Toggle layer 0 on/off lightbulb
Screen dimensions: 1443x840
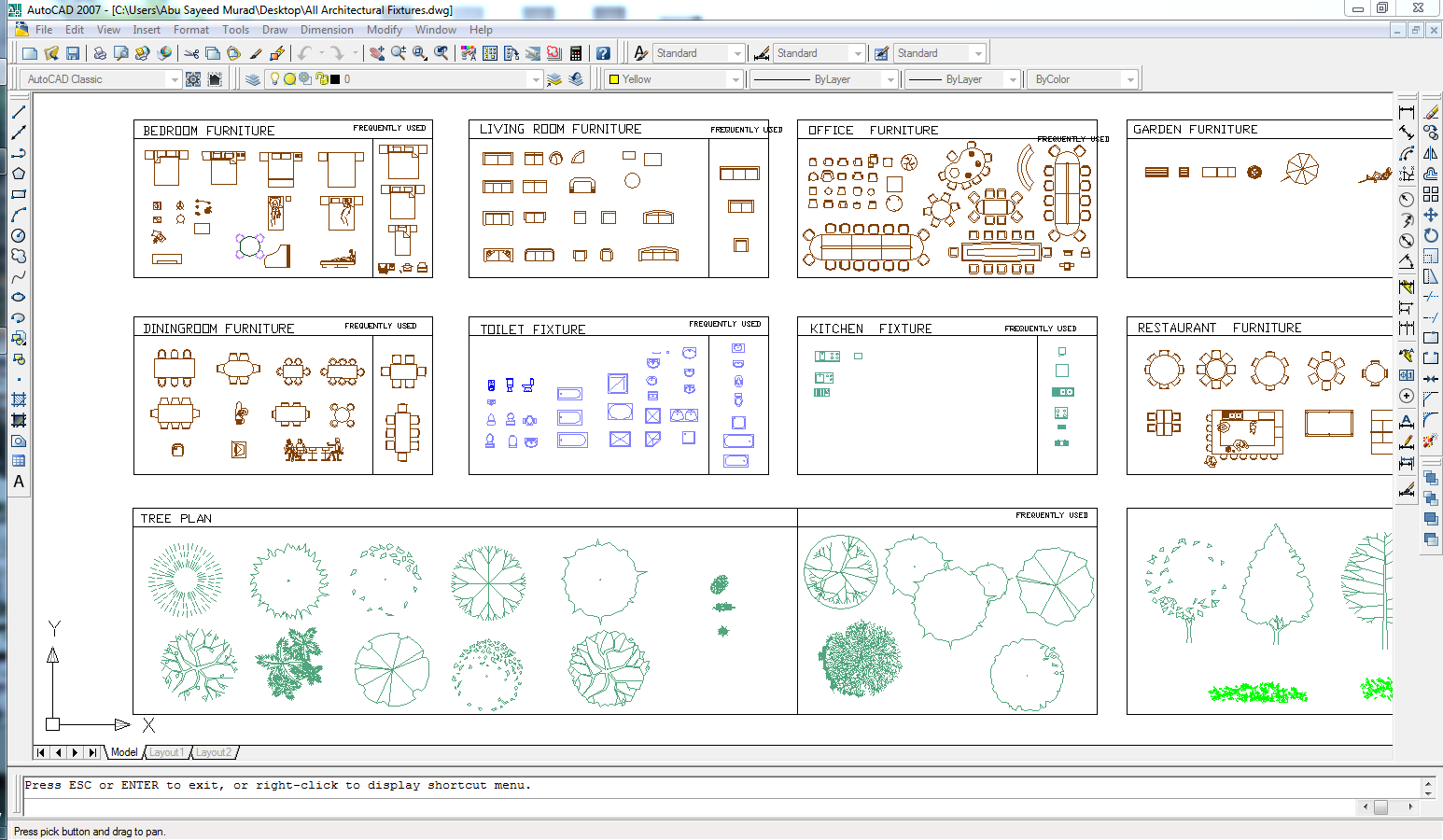click(275, 79)
